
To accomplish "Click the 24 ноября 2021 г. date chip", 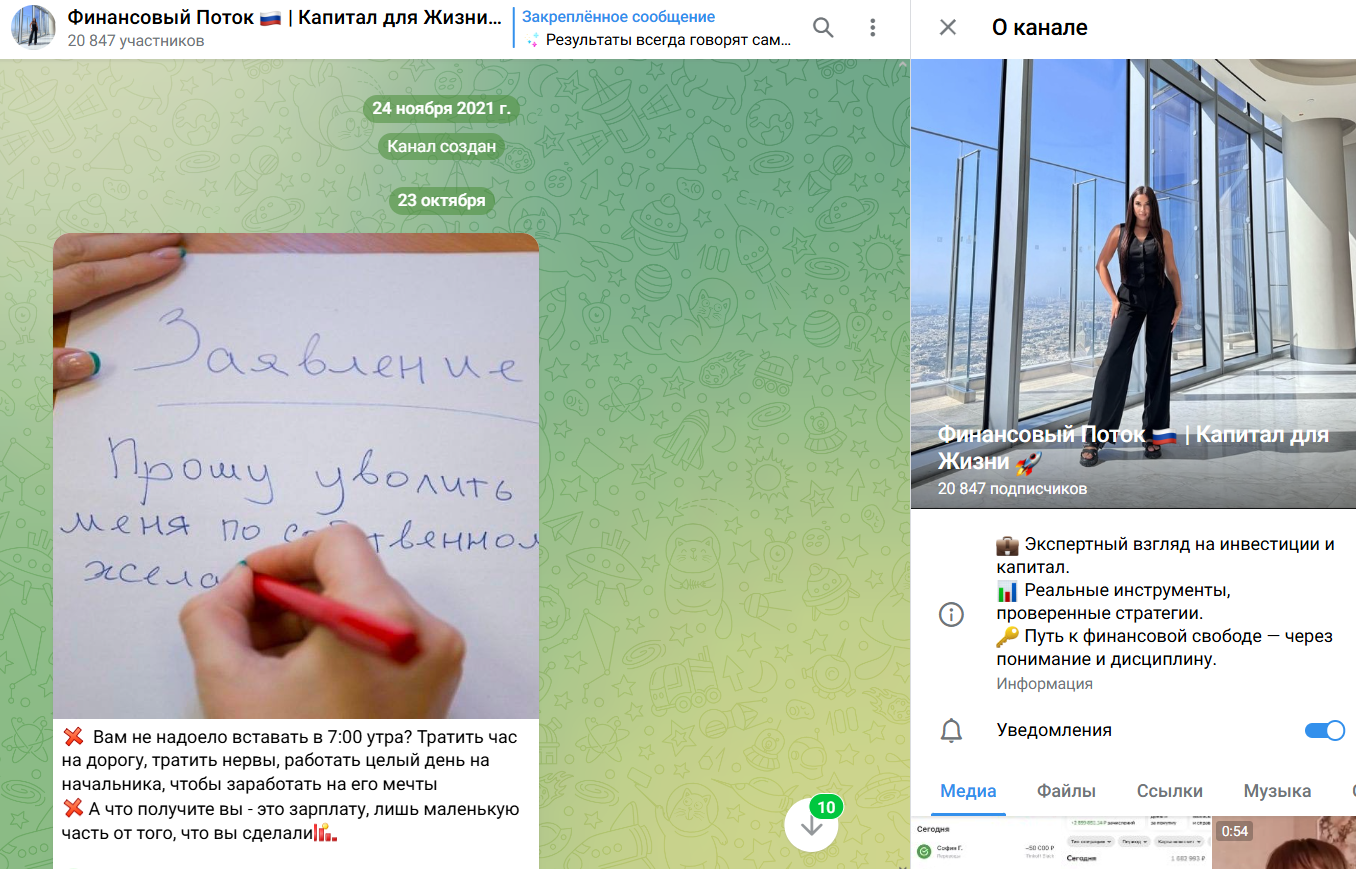I will tap(442, 108).
